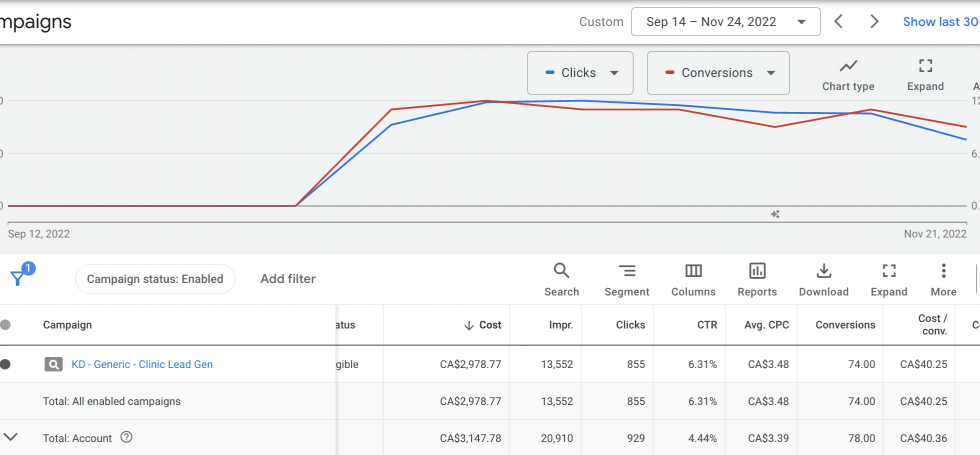Screen dimensions: 980x455
Task: Go to the next date range
Action: tap(874, 22)
